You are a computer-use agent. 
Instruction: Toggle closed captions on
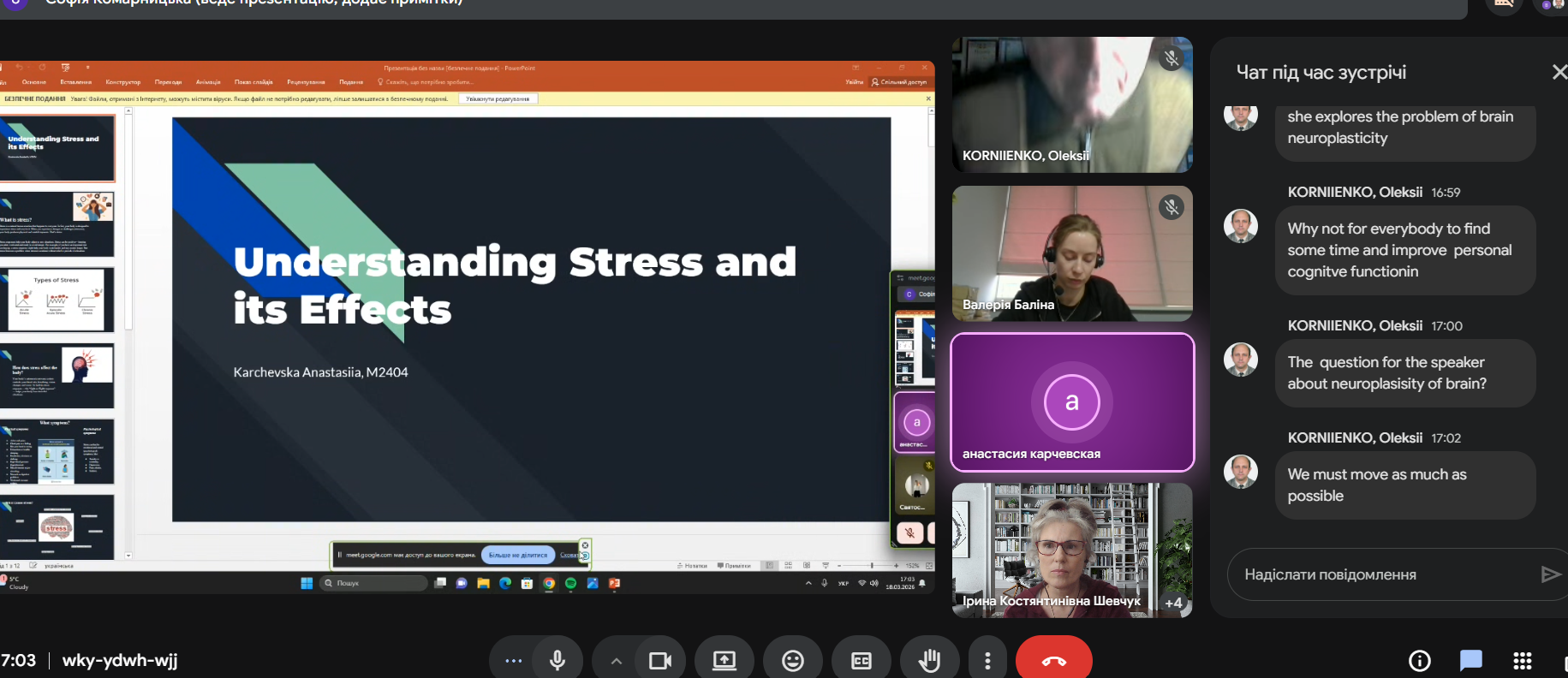pos(862,660)
